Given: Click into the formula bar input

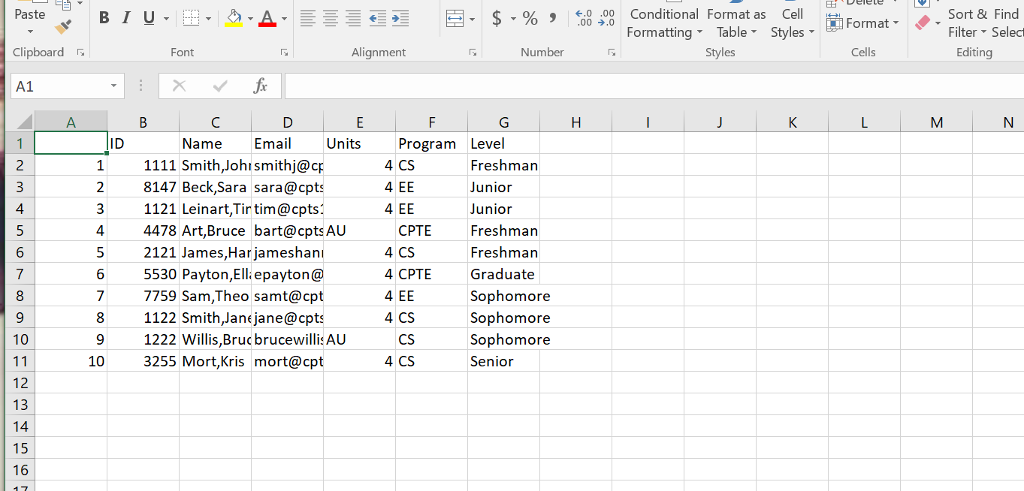Looking at the screenshot, I should (654, 86).
